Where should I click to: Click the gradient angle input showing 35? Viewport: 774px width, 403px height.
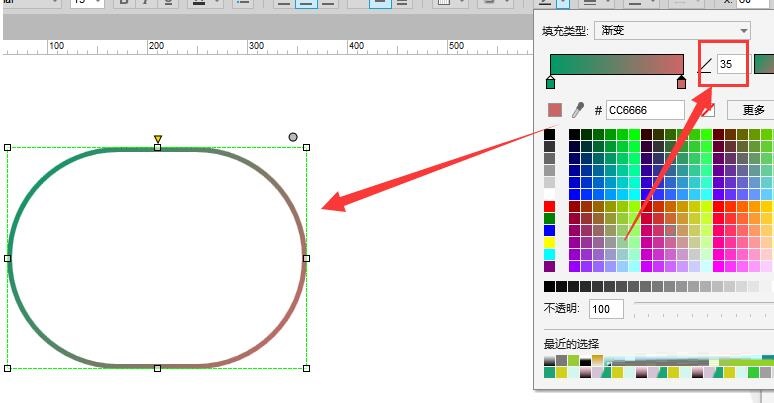click(732, 64)
